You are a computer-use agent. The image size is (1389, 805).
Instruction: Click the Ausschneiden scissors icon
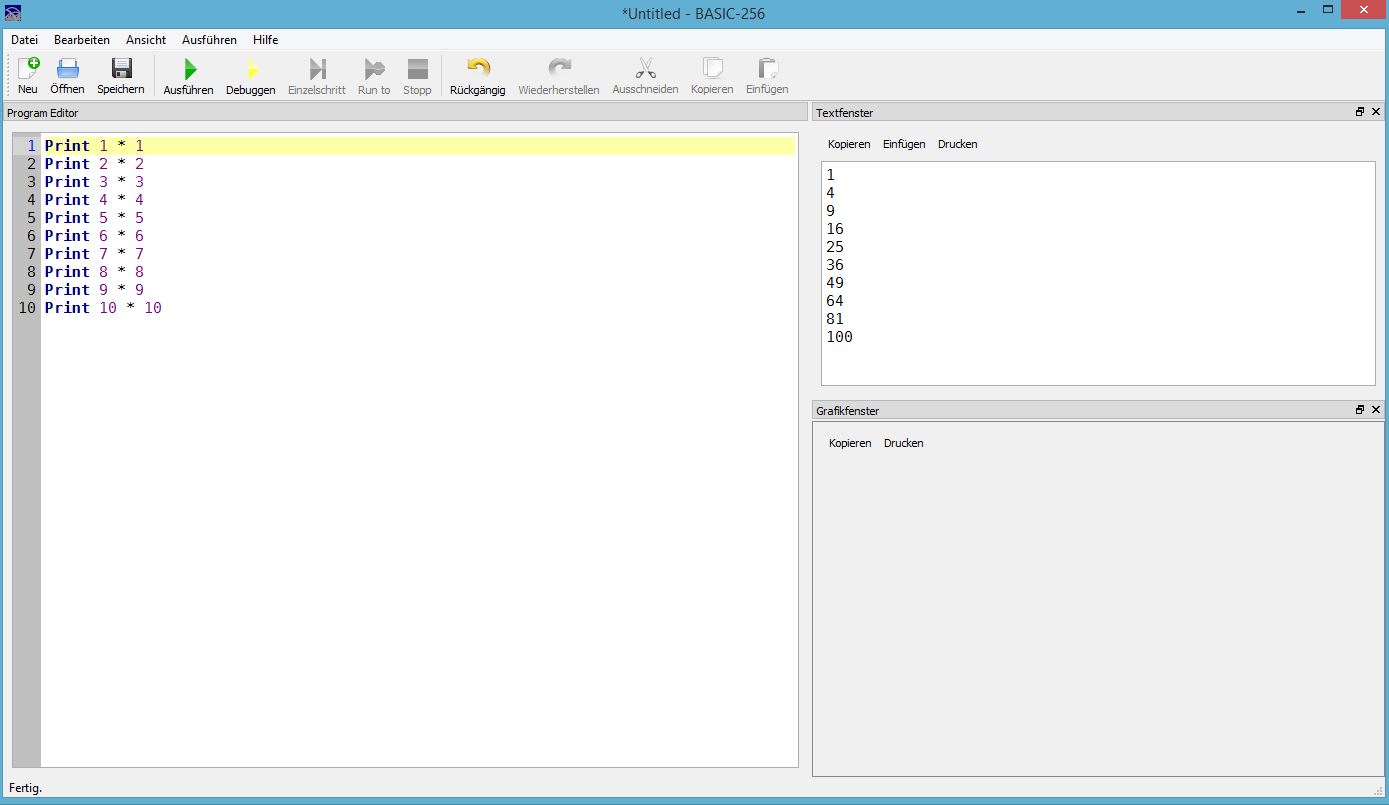646,69
